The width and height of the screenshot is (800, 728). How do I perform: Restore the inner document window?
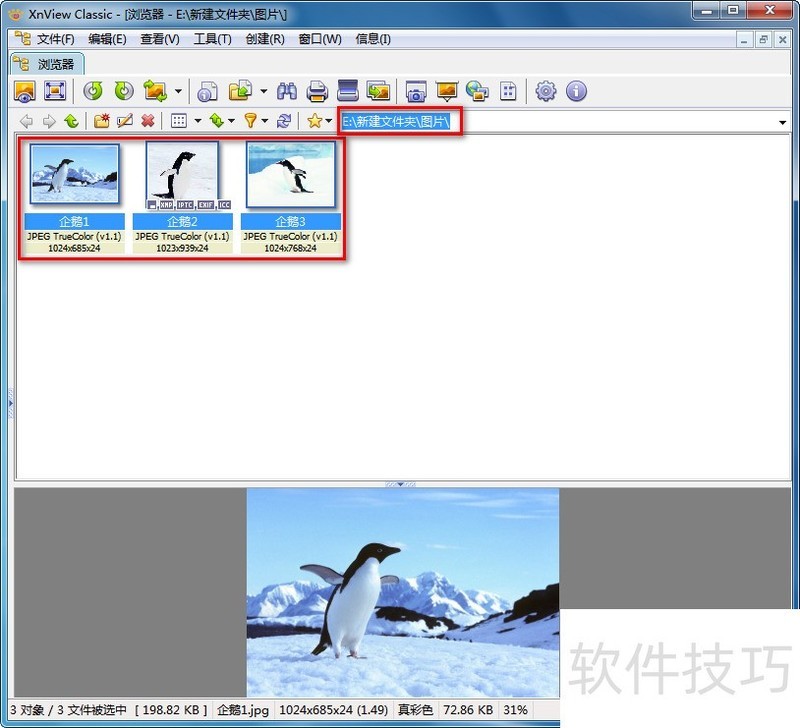click(763, 39)
